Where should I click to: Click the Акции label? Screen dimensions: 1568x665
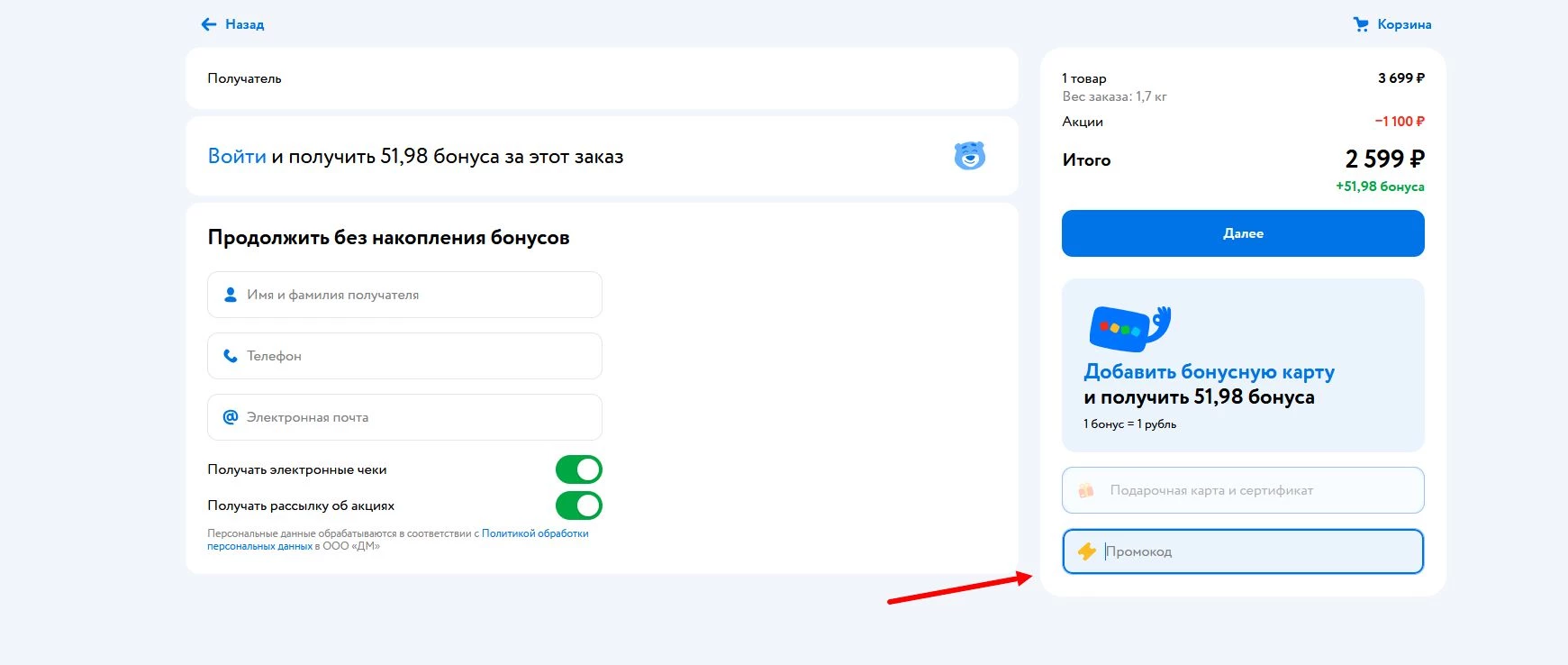point(1083,122)
